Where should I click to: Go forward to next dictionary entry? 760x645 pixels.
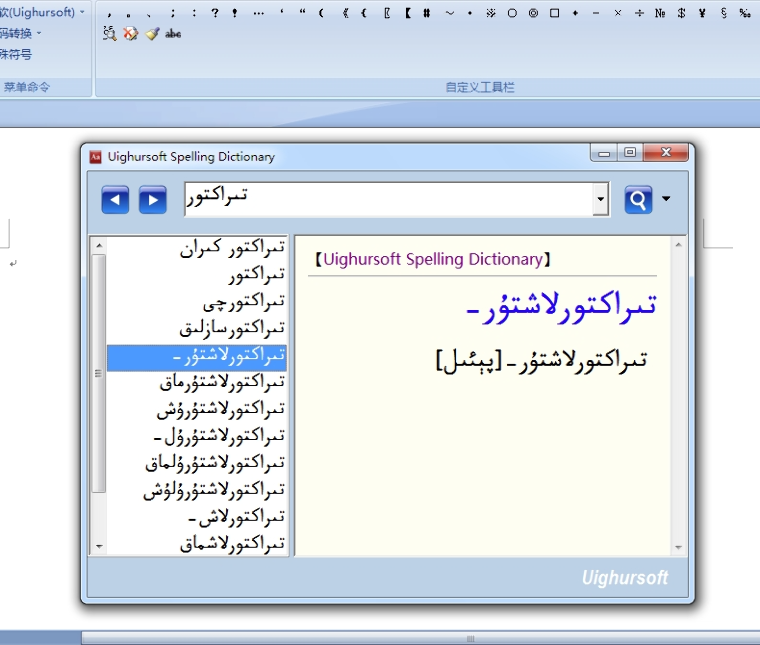pos(152,200)
